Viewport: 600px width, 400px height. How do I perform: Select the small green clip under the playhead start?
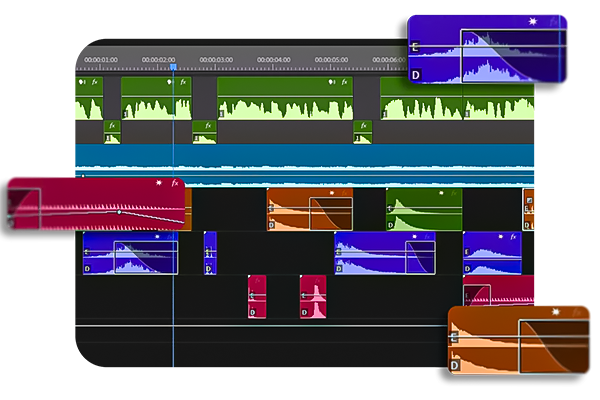(112, 132)
